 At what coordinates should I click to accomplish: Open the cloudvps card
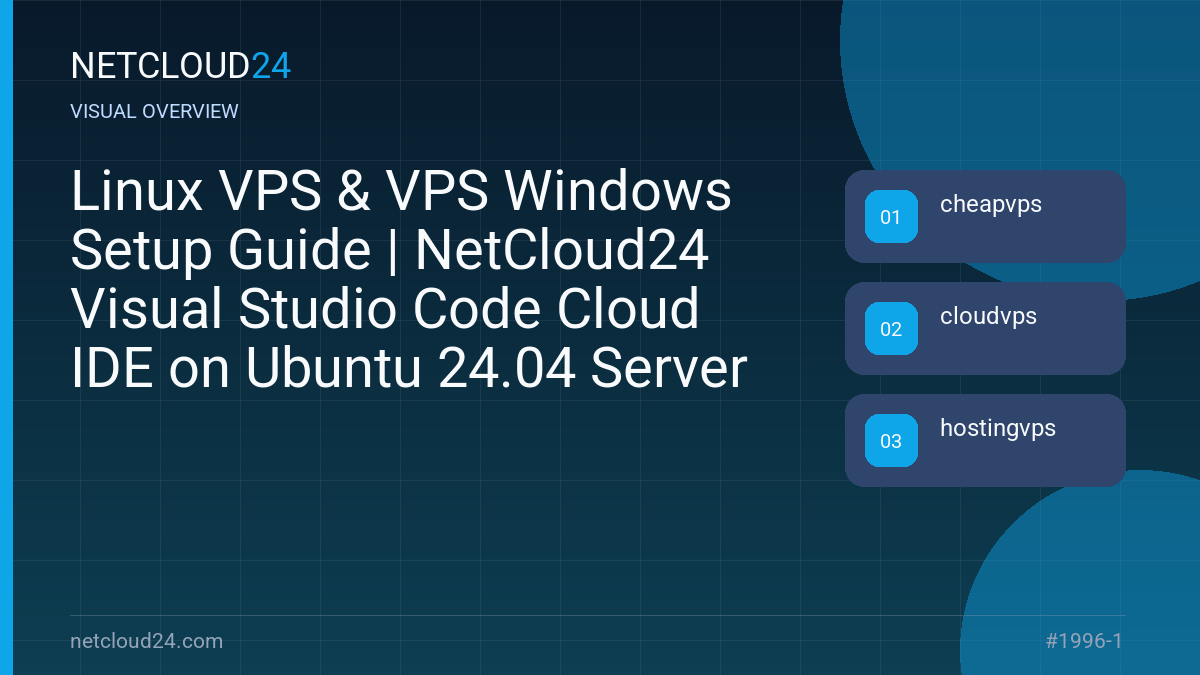[985, 328]
